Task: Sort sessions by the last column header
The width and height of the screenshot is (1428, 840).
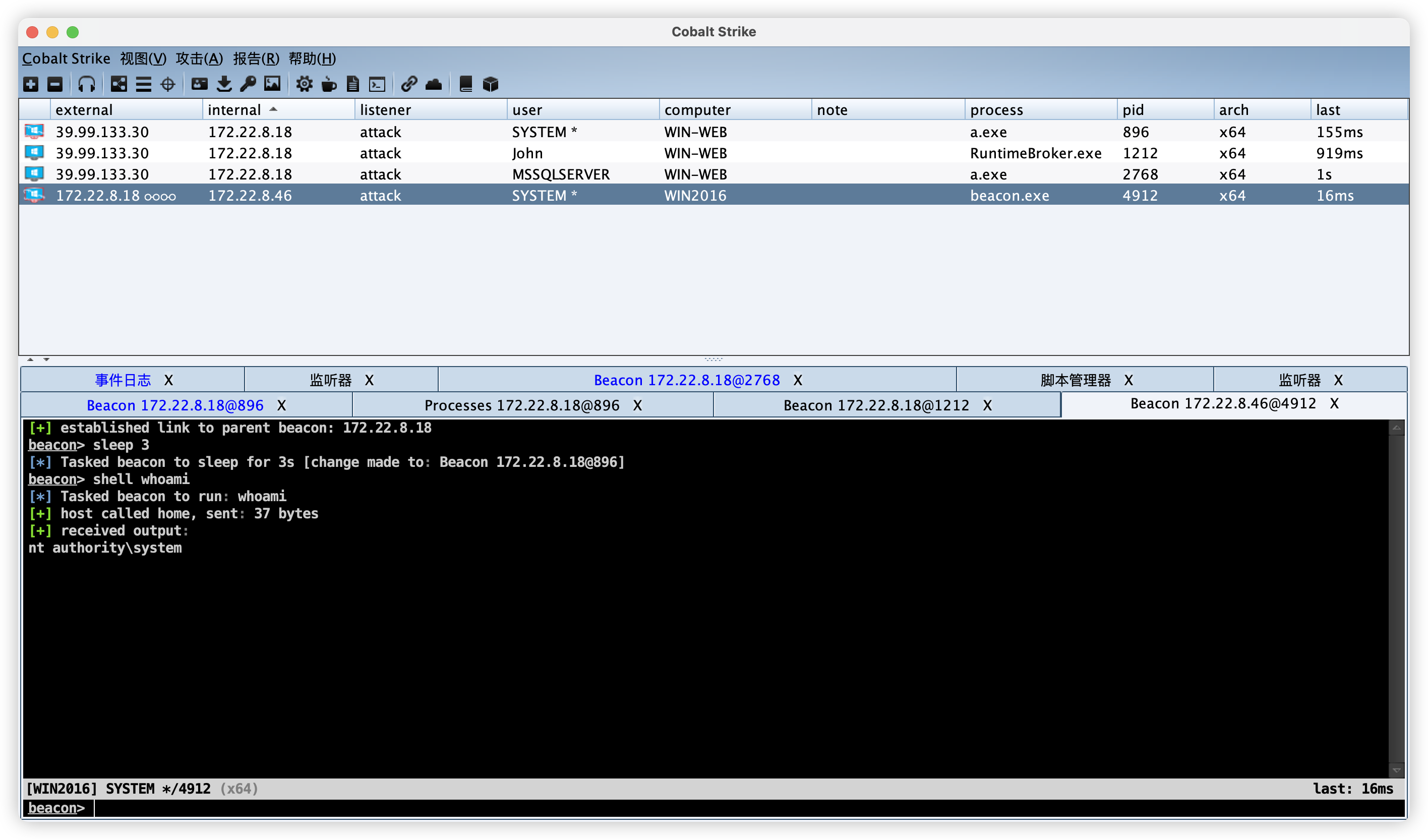Action: coord(1359,109)
